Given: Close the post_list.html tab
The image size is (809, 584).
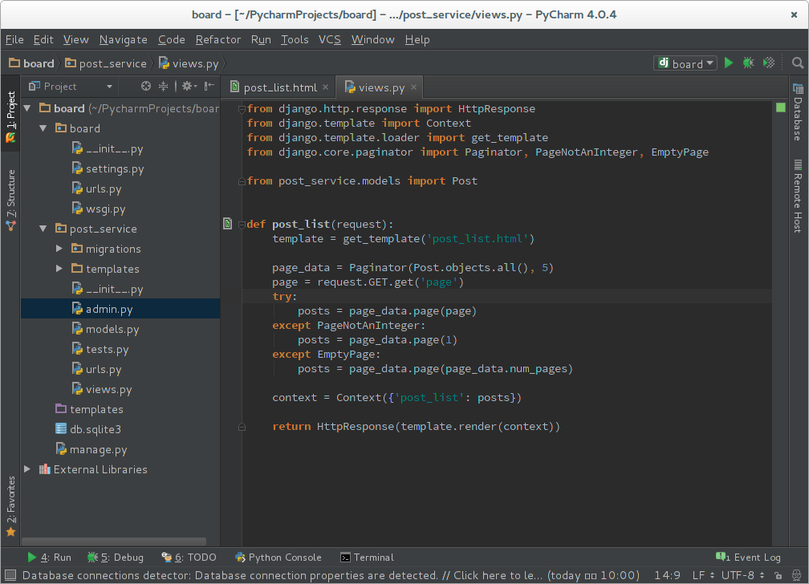Looking at the screenshot, I should pyautogui.click(x=326, y=87).
